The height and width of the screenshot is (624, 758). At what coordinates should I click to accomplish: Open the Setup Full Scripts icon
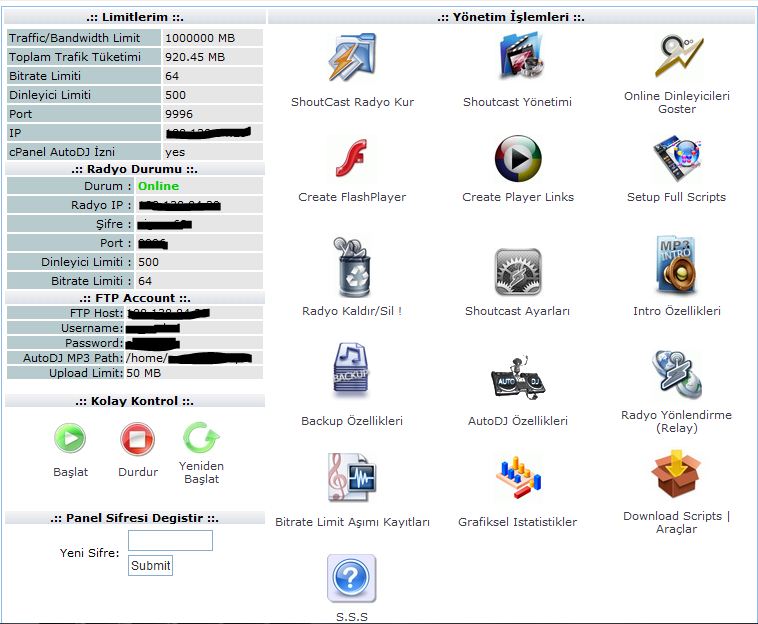pyautogui.click(x=677, y=158)
